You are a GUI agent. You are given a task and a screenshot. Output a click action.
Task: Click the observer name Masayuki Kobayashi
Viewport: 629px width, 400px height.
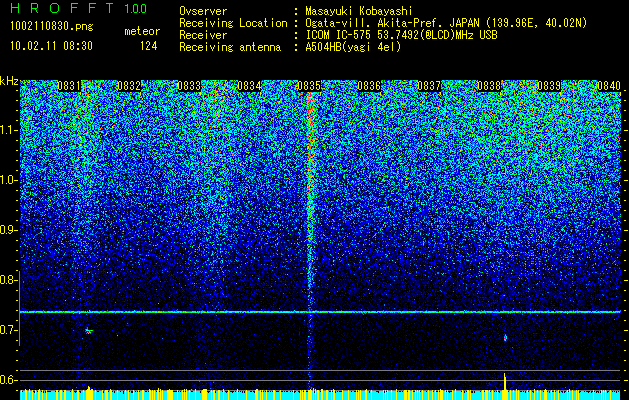tap(359, 11)
